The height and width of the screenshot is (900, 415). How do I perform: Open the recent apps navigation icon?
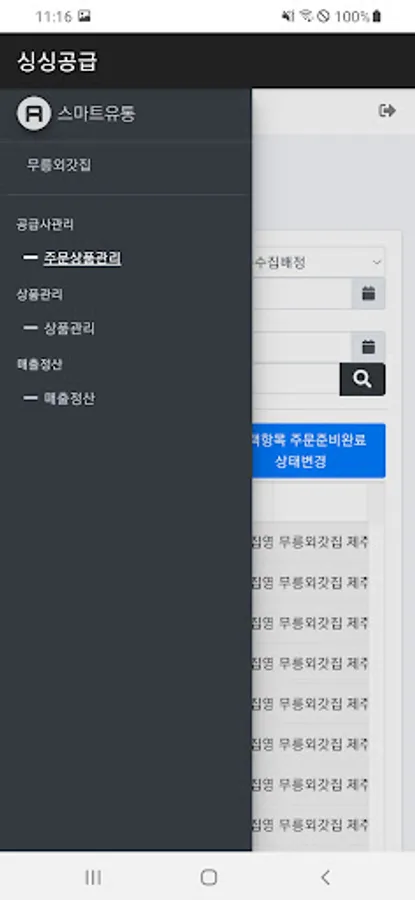point(93,877)
